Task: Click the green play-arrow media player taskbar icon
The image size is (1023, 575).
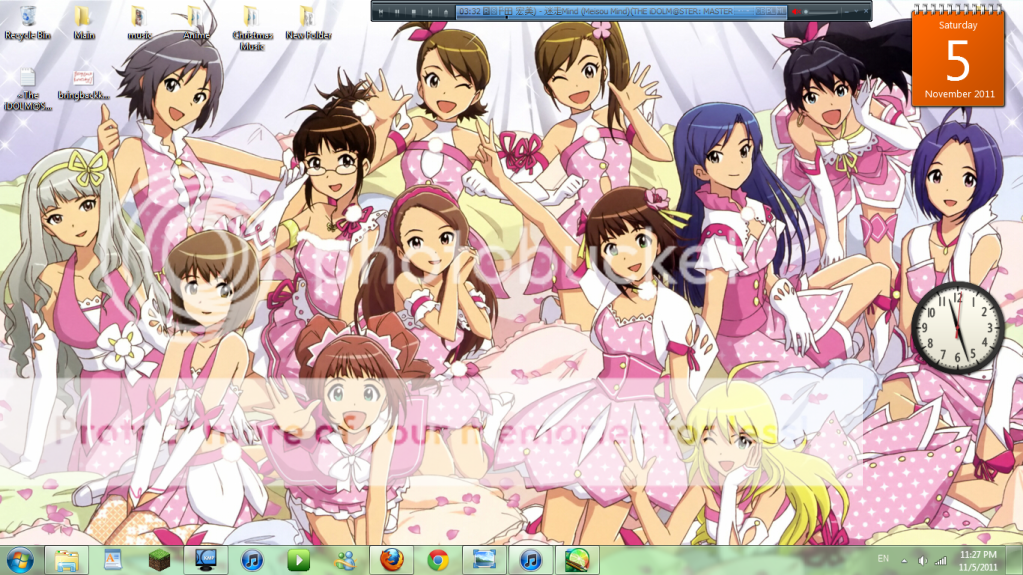Action: pyautogui.click(x=299, y=560)
